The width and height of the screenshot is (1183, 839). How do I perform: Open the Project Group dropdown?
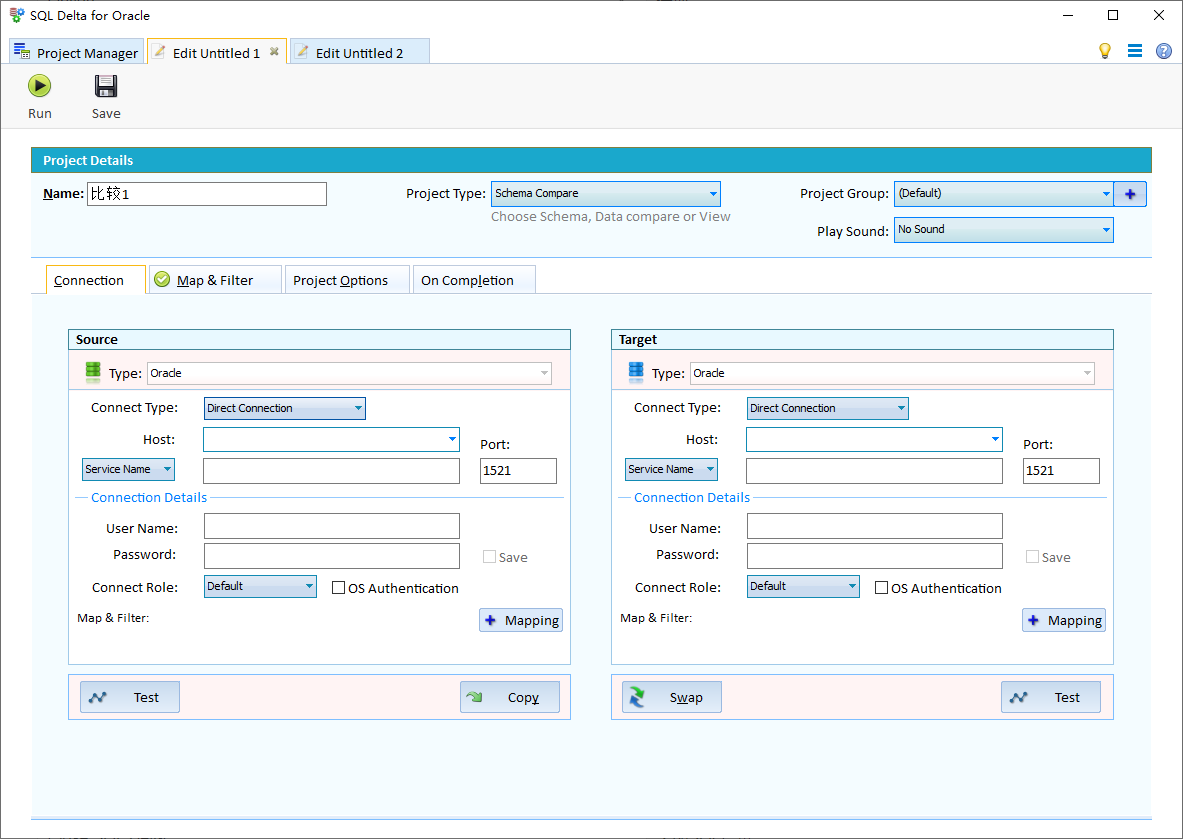(1003, 194)
